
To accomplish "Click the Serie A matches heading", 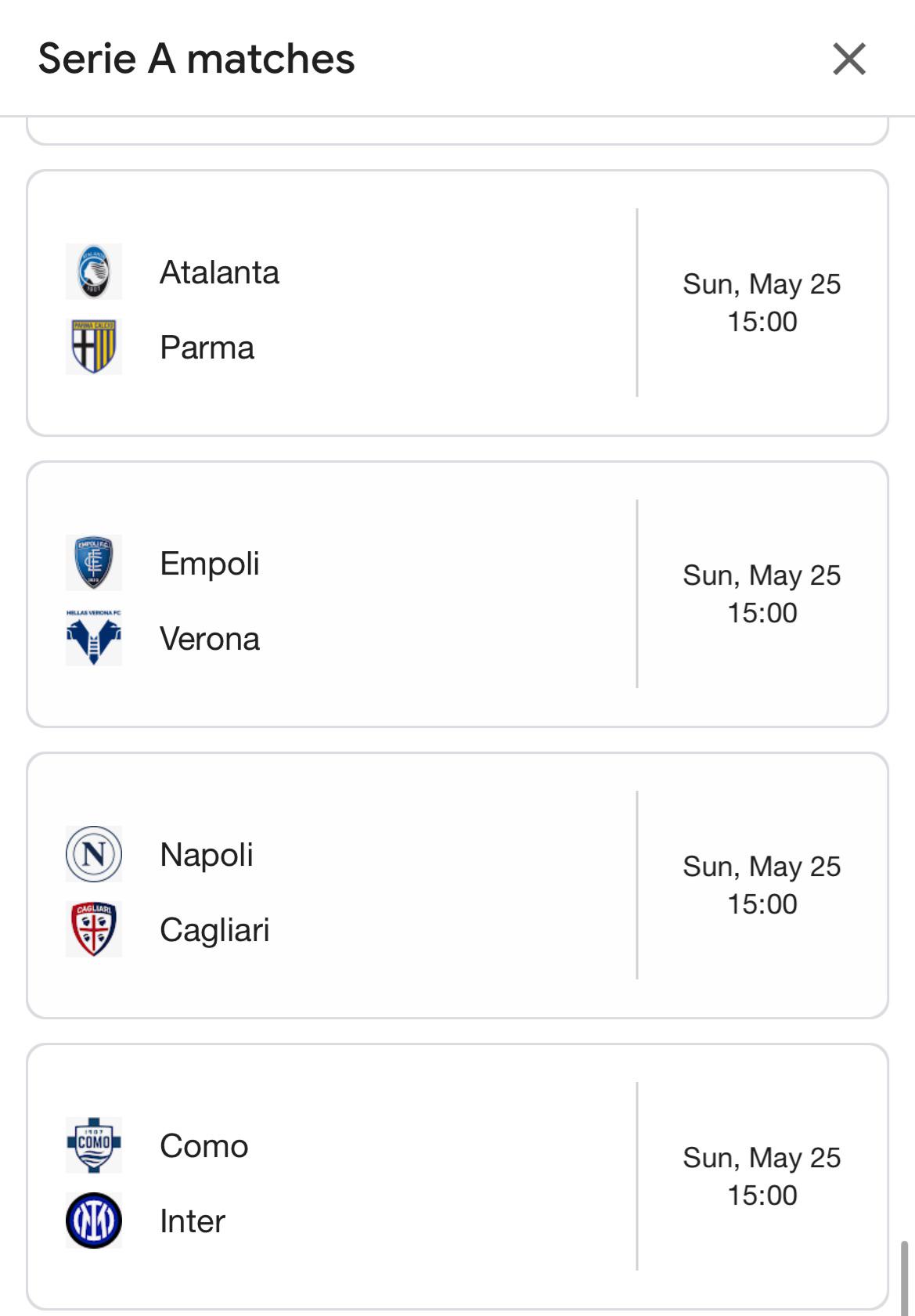I will pyautogui.click(x=196, y=59).
